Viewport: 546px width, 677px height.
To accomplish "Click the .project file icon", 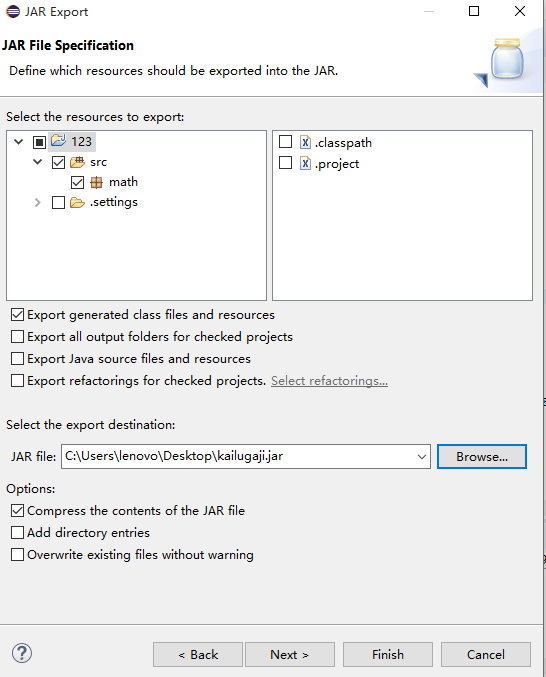I will pyautogui.click(x=305, y=163).
